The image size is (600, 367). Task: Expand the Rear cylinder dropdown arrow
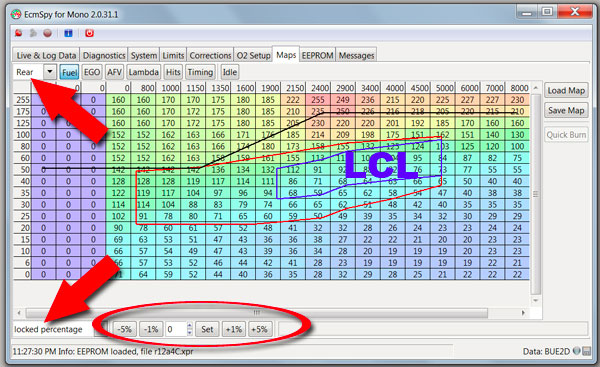tap(50, 72)
